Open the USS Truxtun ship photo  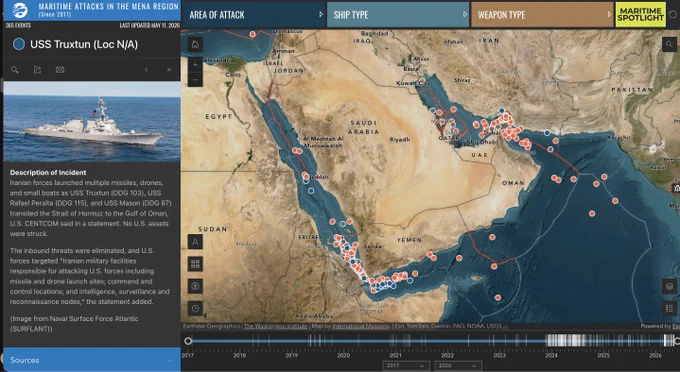point(92,121)
